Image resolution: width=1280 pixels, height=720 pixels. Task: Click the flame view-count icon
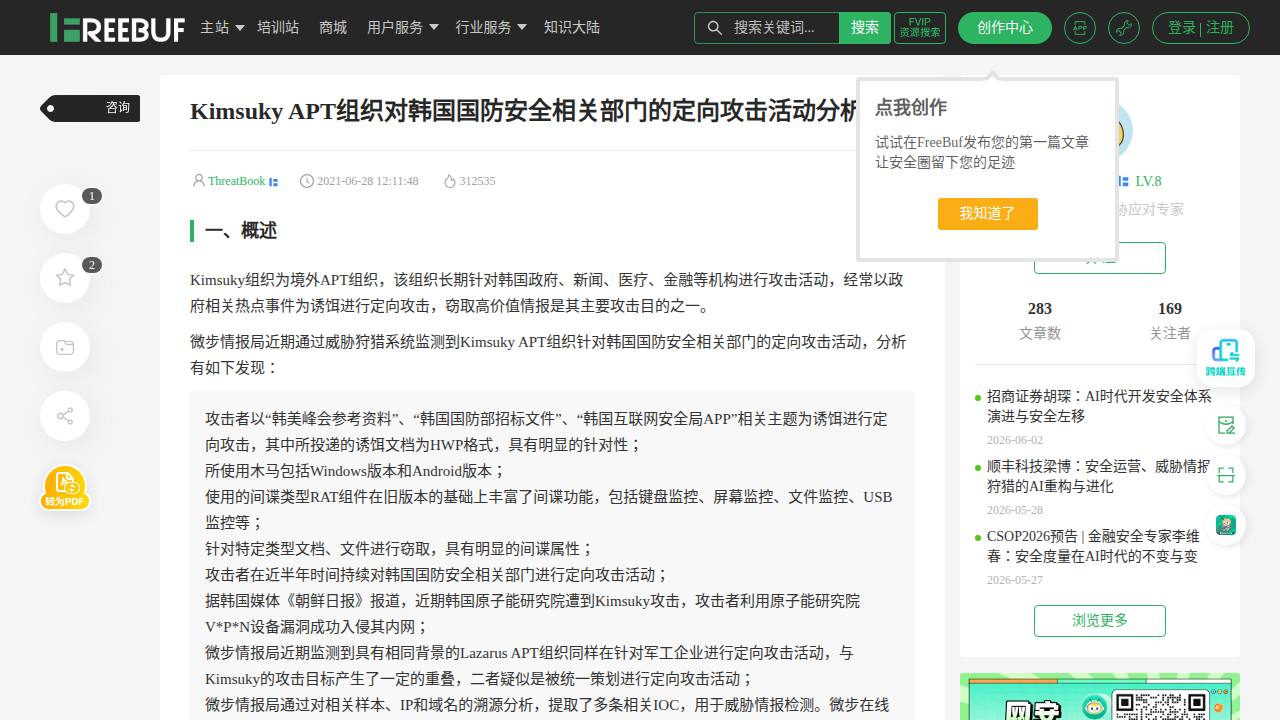tap(450, 181)
